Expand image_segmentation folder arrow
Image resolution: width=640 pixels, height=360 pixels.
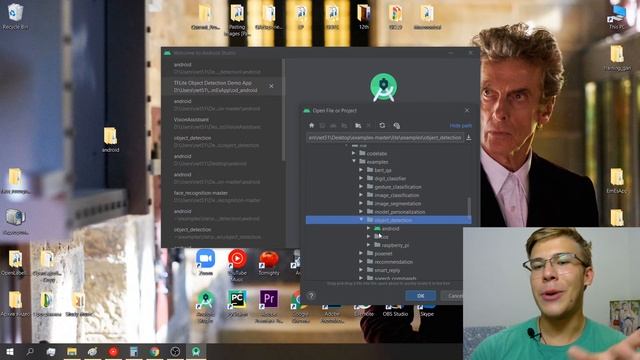(361, 204)
